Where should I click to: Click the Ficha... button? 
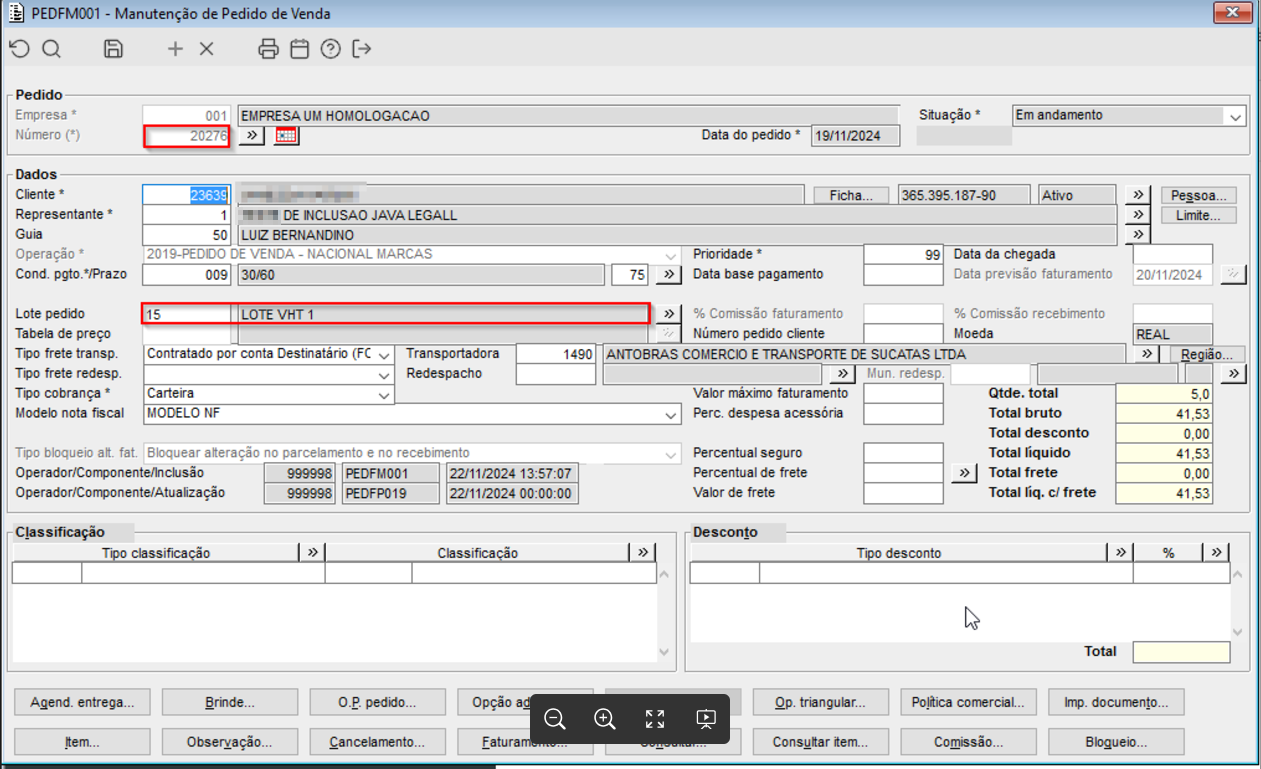click(851, 195)
